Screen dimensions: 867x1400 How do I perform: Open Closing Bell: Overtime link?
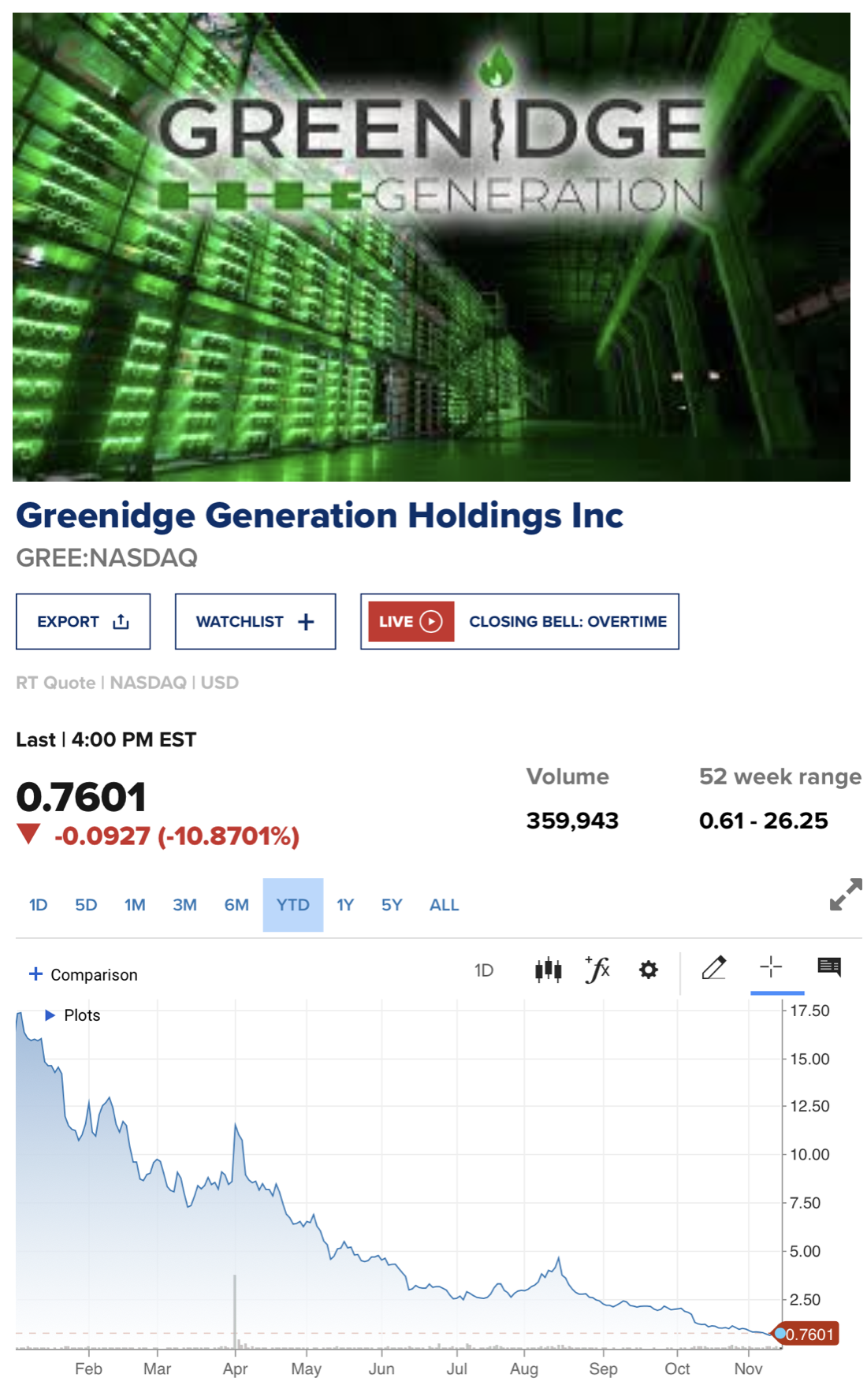[x=567, y=622]
